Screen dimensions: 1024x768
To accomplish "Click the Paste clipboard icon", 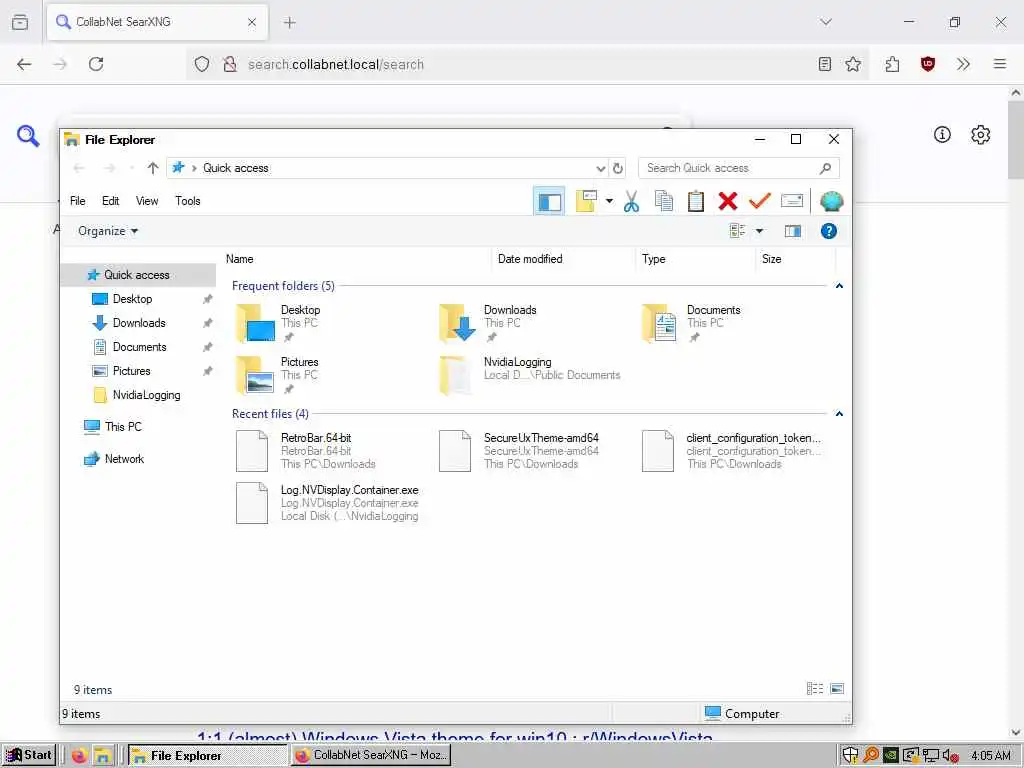I will pyautogui.click(x=696, y=201).
